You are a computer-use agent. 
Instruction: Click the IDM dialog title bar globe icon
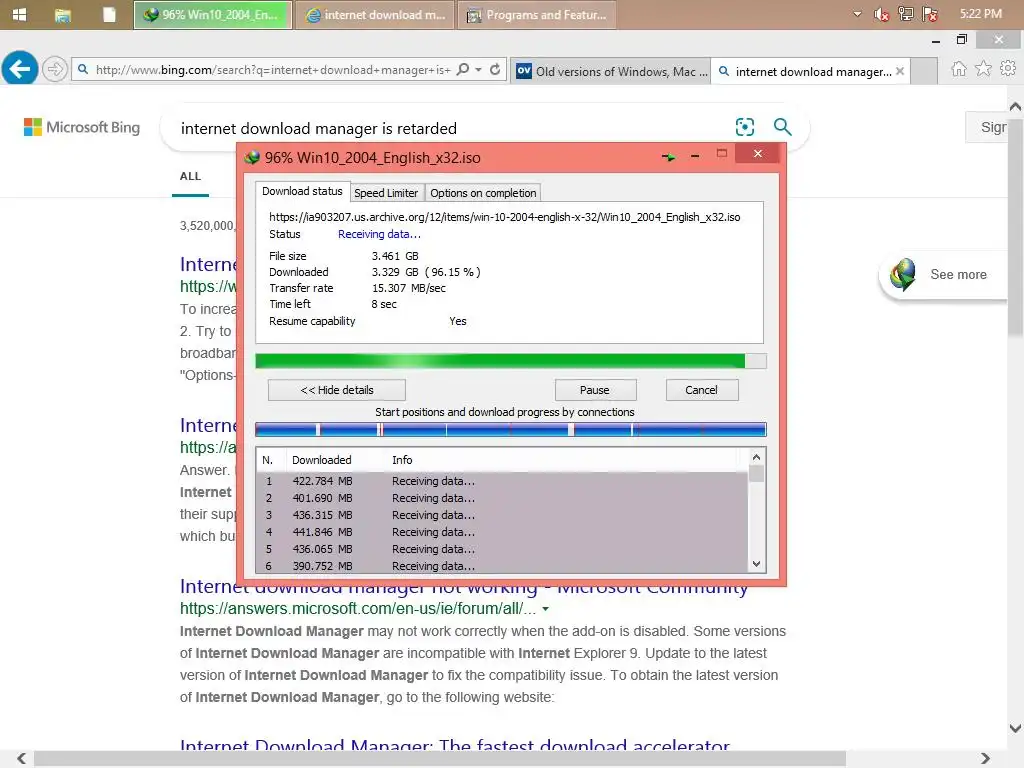click(x=252, y=157)
